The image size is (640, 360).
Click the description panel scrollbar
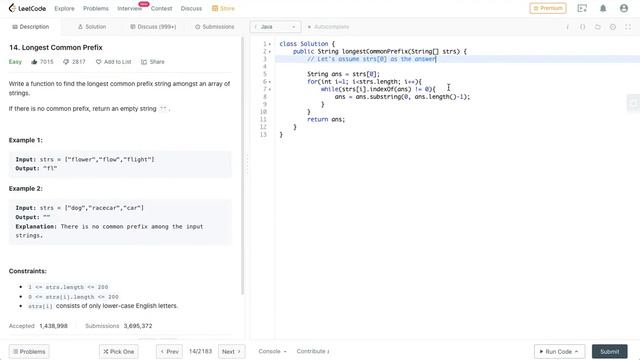click(243, 166)
